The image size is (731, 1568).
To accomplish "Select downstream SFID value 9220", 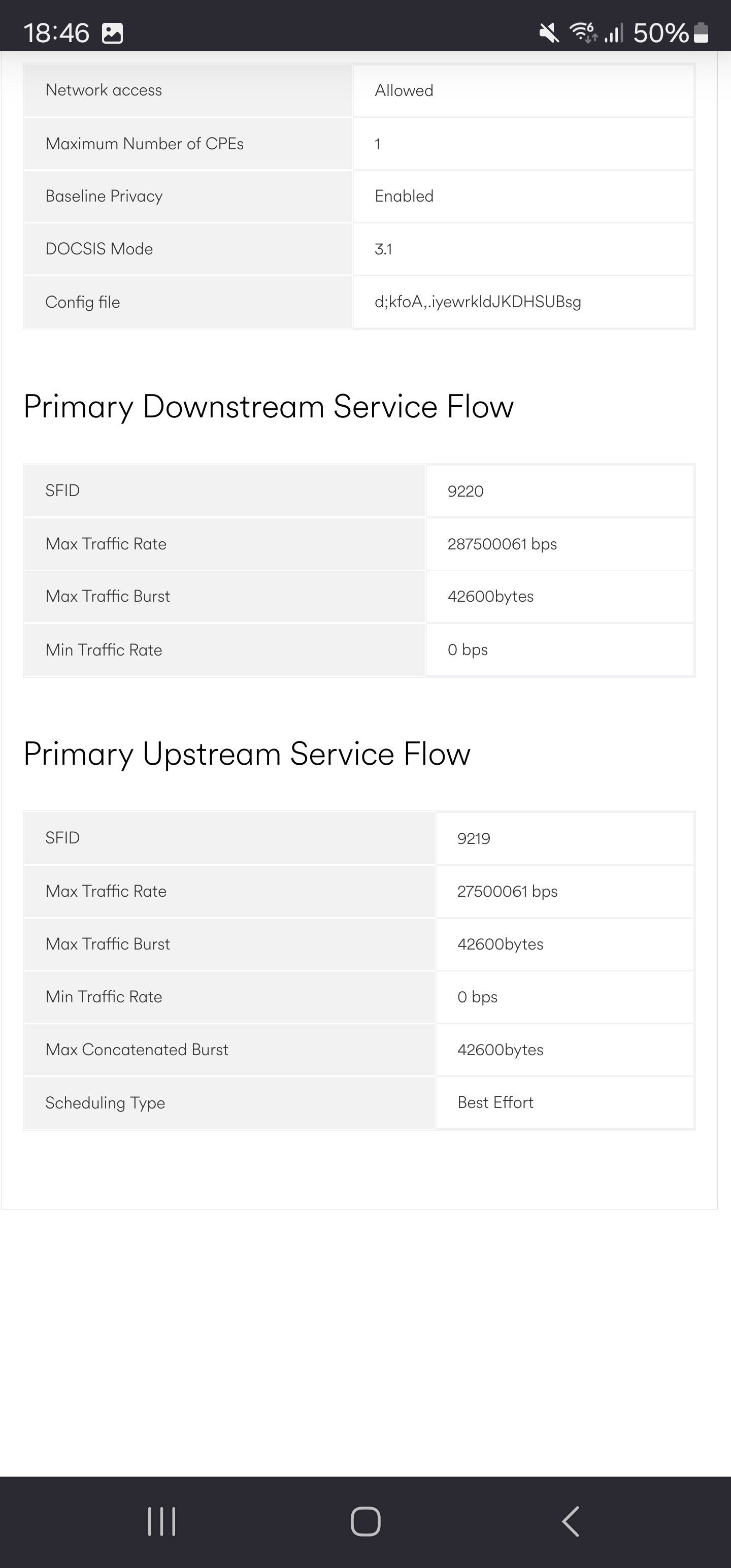I will click(466, 491).
